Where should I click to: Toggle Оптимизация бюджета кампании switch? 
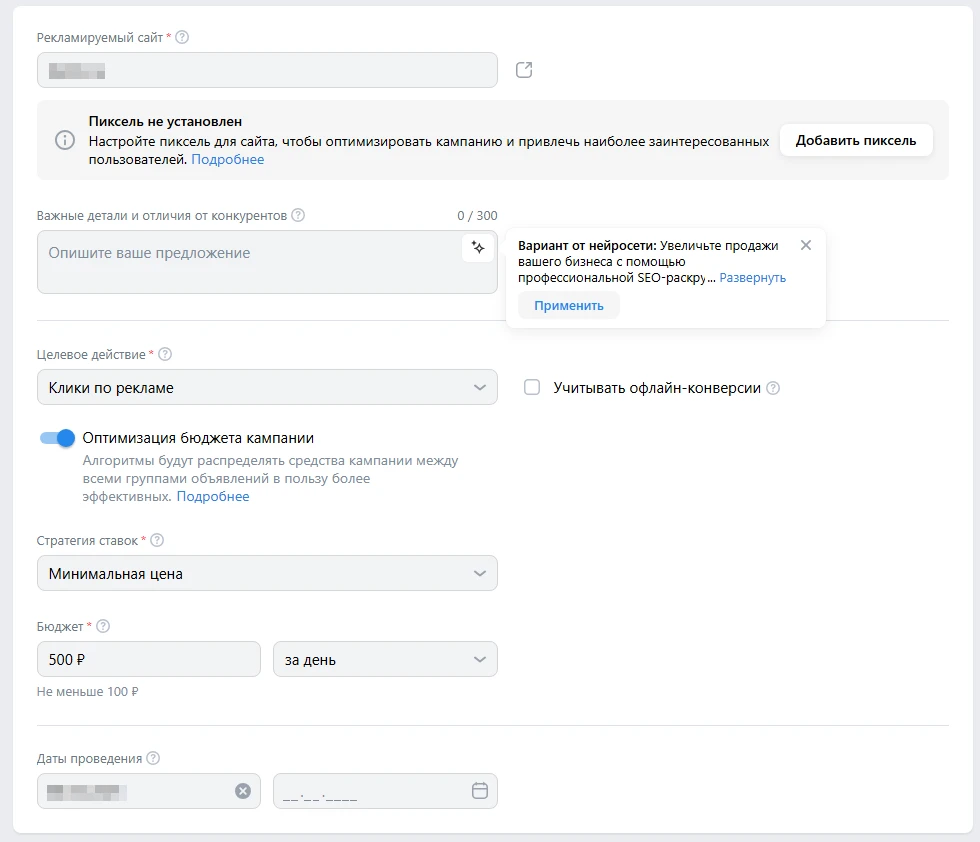pyautogui.click(x=58, y=438)
